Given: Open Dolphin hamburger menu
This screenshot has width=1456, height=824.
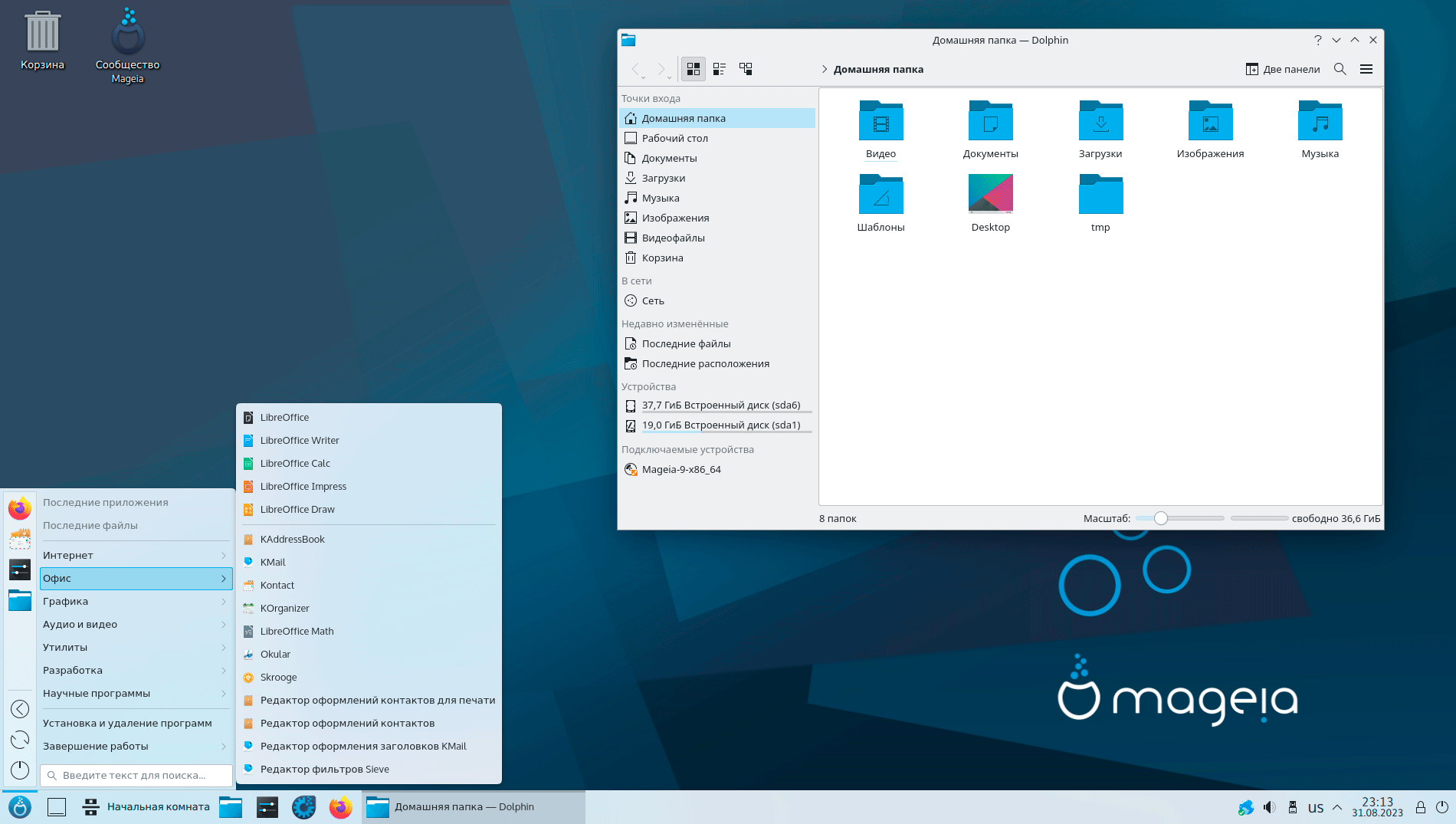Looking at the screenshot, I should (x=1366, y=69).
